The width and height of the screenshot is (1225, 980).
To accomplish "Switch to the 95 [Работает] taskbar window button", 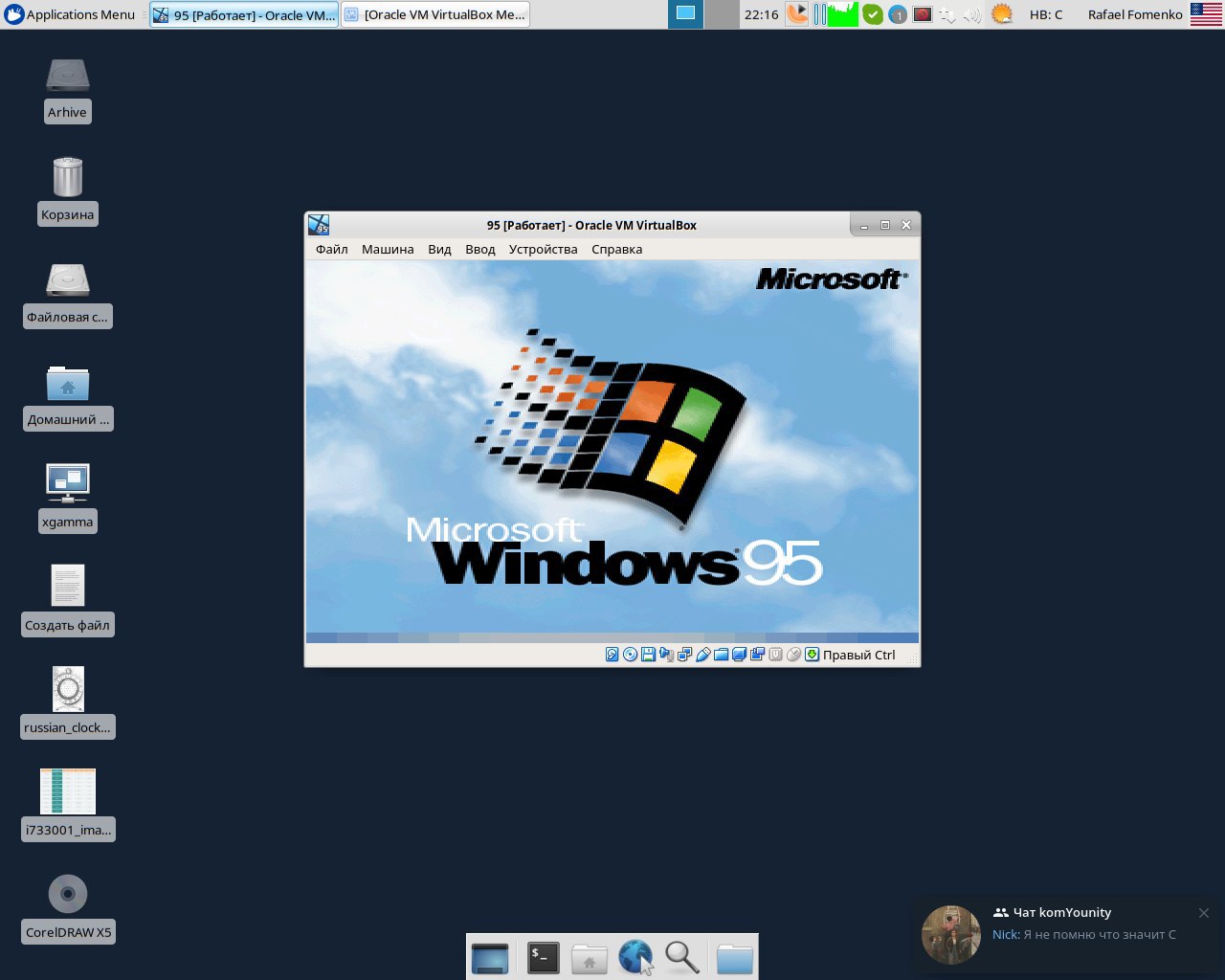I will 244,14.
